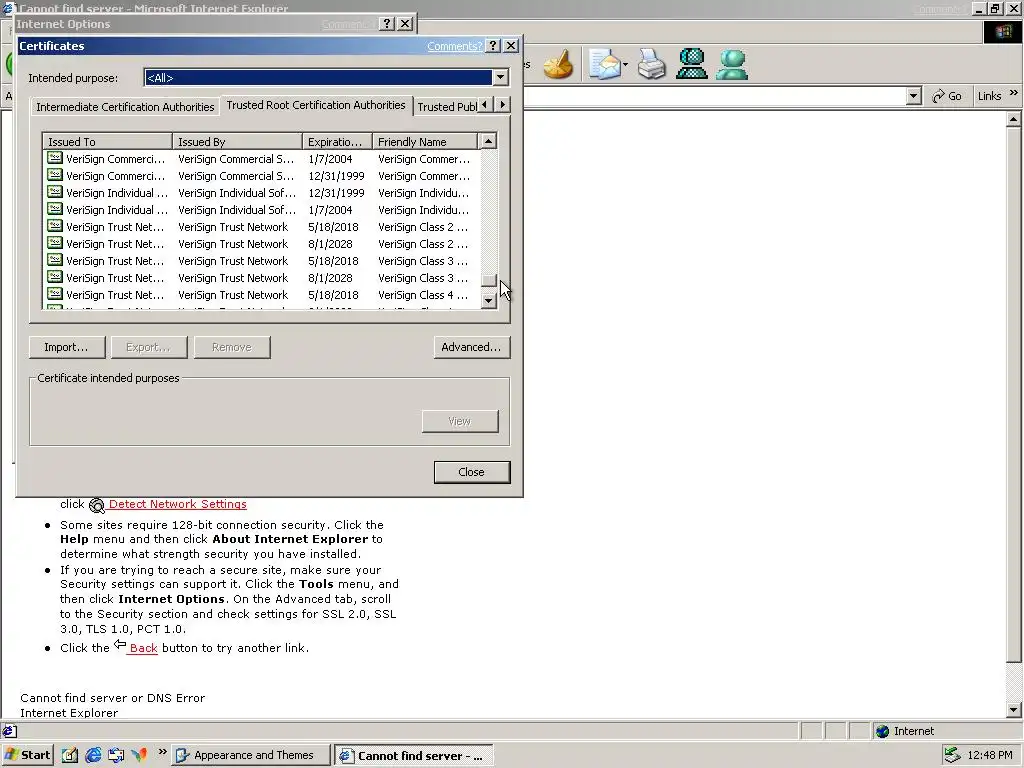Click the certificate list scrollbar thumb
The height and width of the screenshot is (768, 1024).
pyautogui.click(x=488, y=280)
